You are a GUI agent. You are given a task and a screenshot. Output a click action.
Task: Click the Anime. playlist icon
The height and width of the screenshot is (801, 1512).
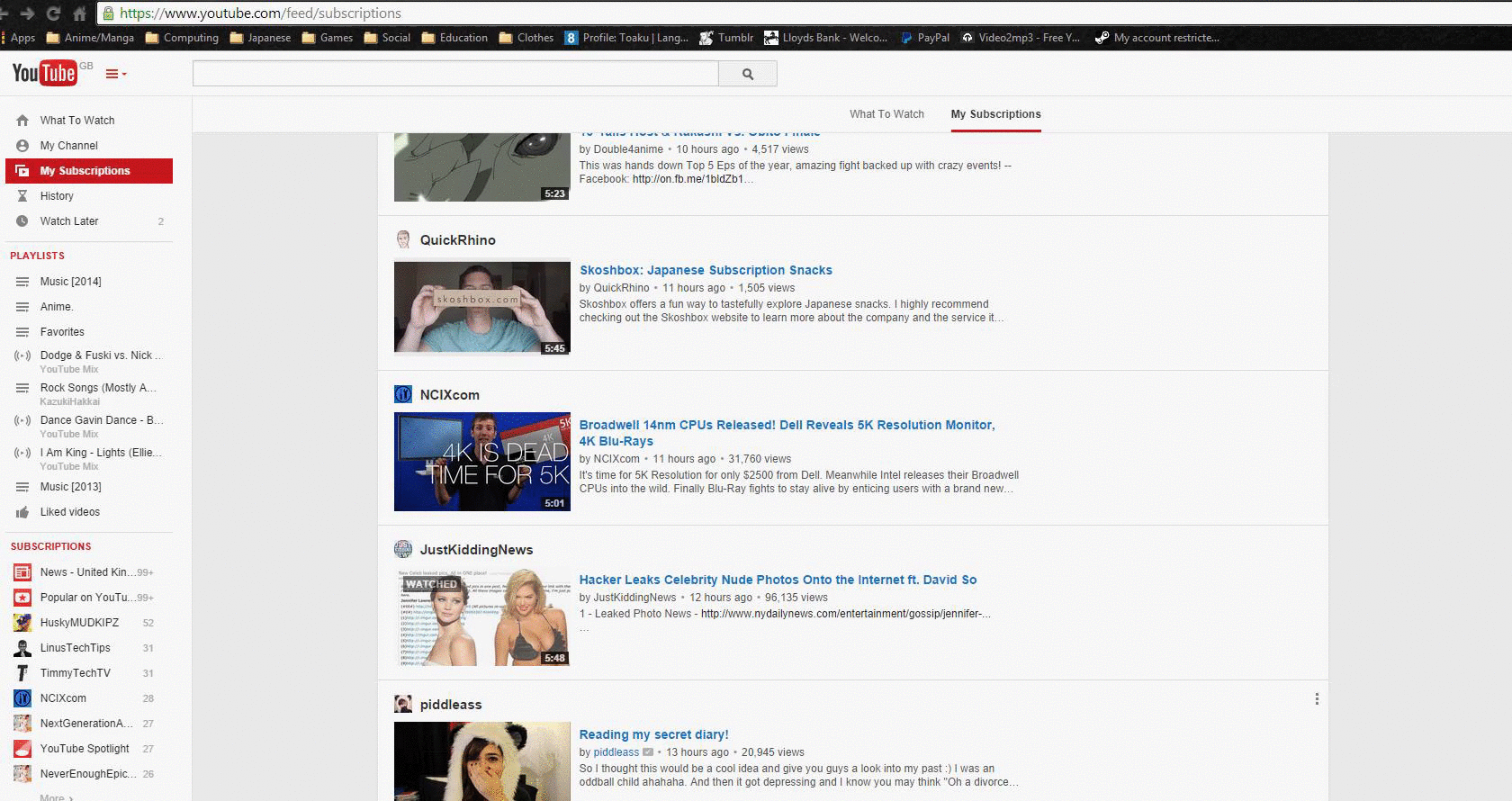tap(22, 307)
